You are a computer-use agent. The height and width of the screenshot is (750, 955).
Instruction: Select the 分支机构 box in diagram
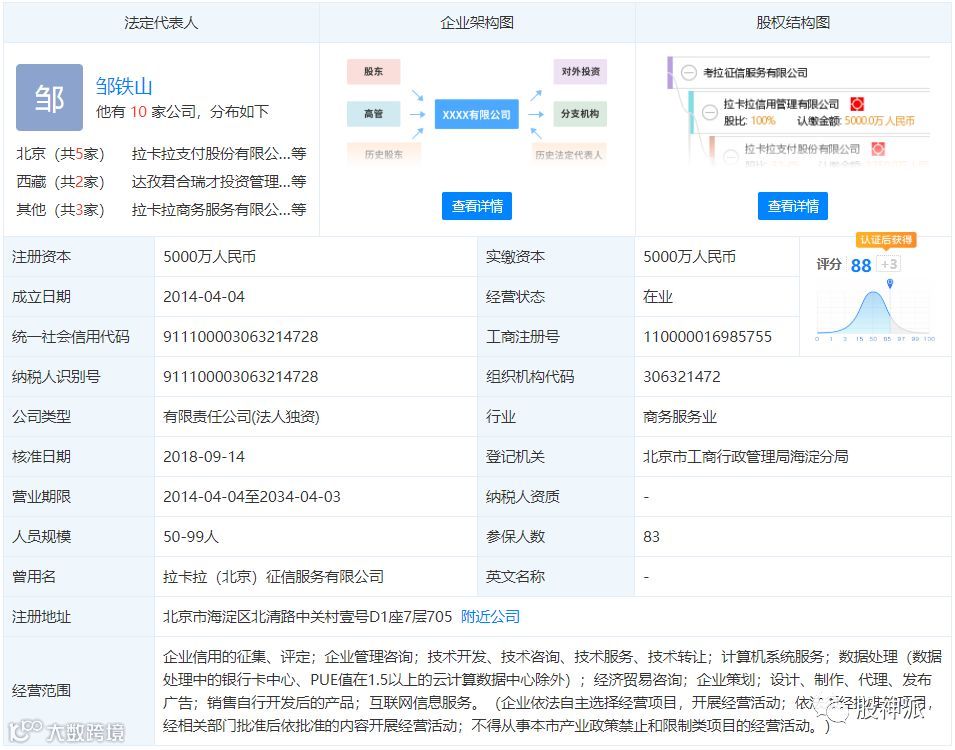pos(580,113)
